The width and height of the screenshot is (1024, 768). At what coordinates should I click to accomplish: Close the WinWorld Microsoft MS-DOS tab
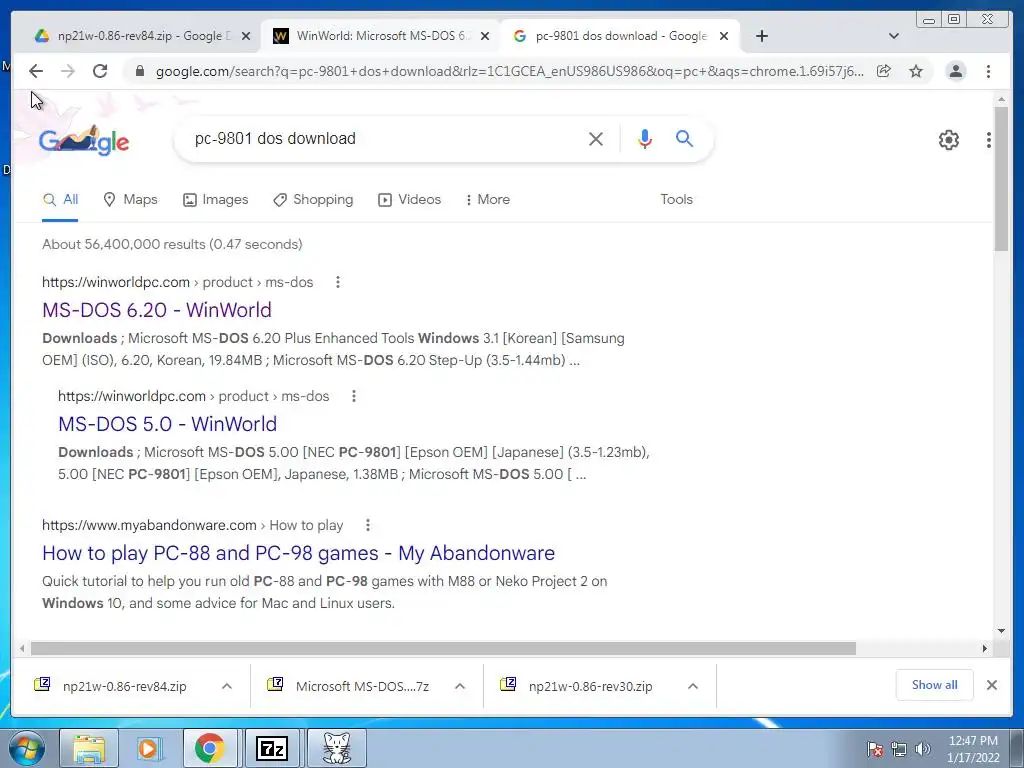click(x=485, y=37)
